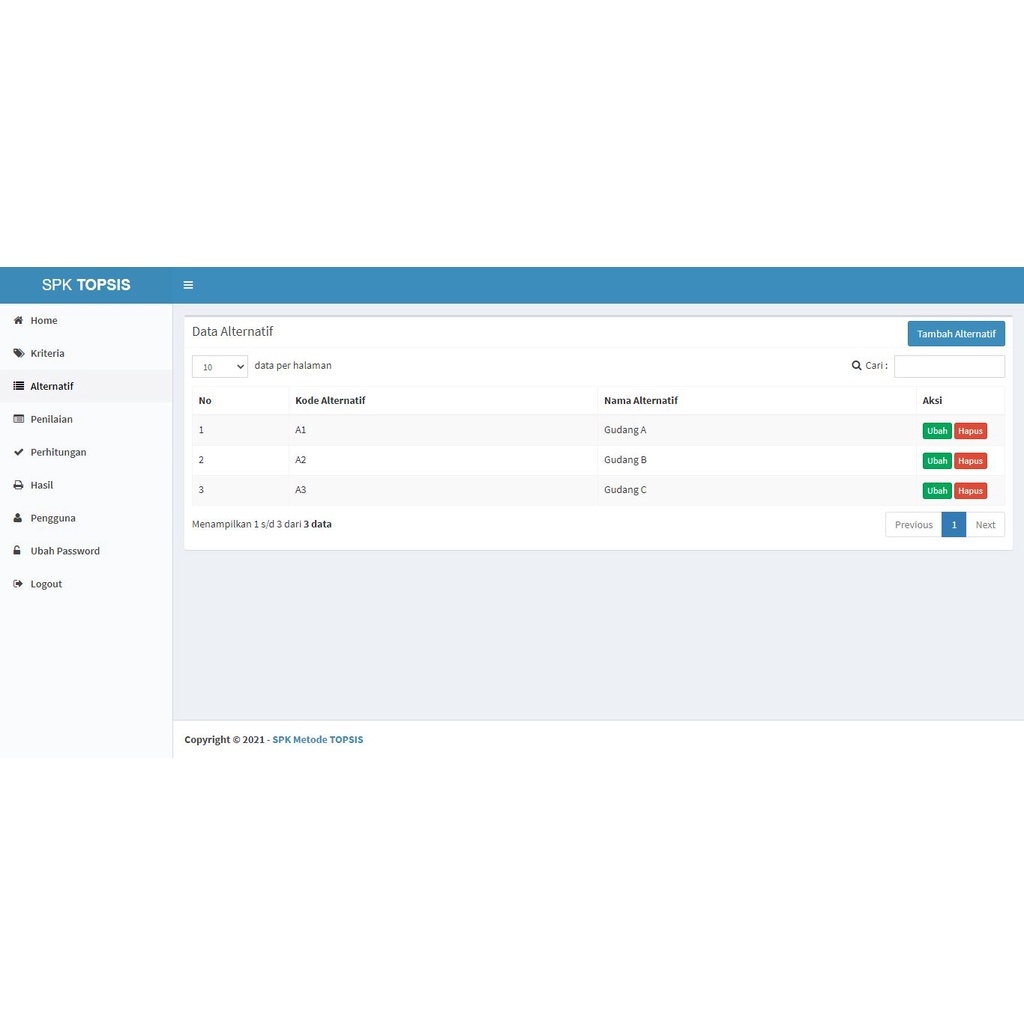The width and height of the screenshot is (1024, 1024).
Task: Sort table by Nama Alternatif header
Action: [x=641, y=401]
